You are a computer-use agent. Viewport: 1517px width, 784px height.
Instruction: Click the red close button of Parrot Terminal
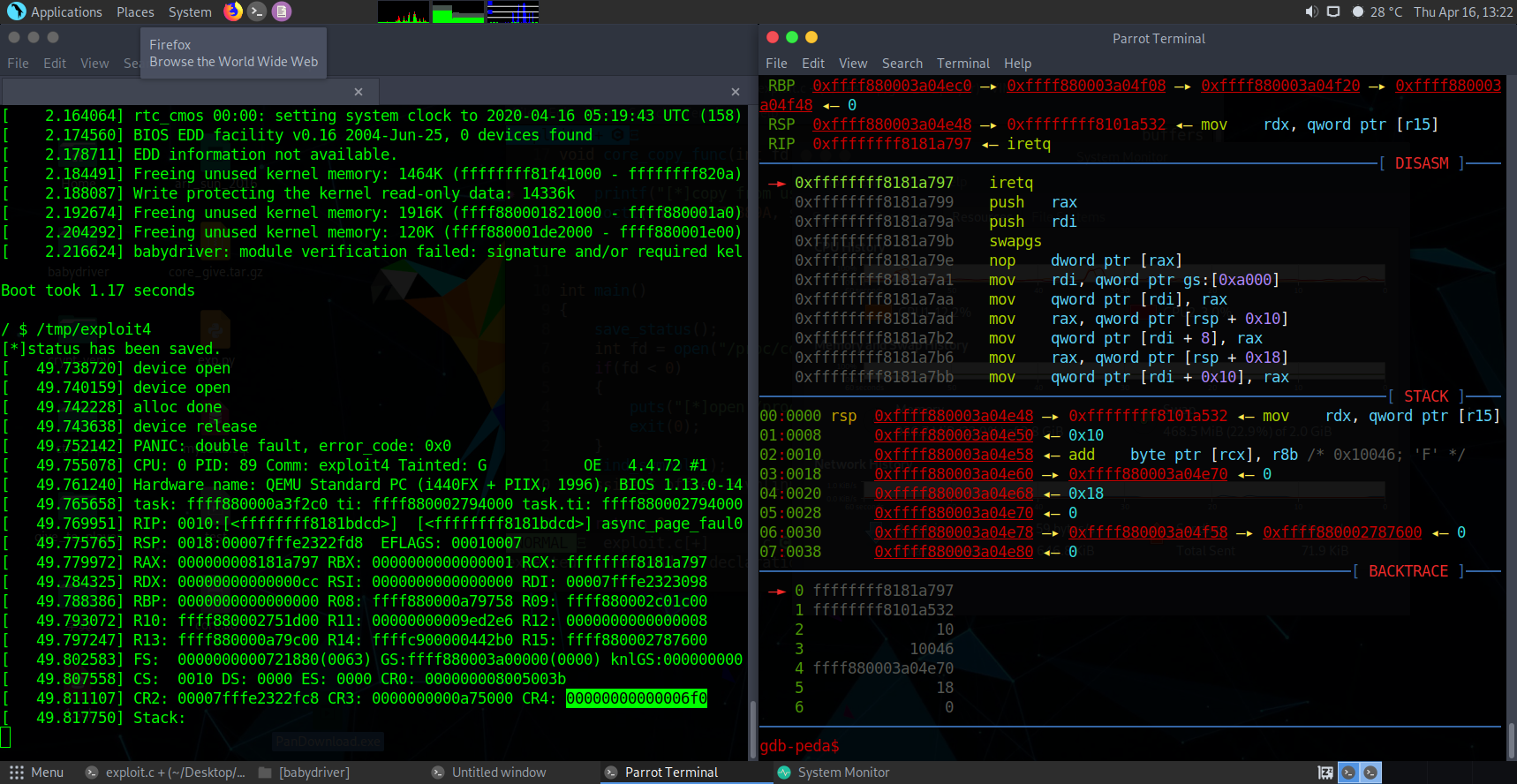click(773, 37)
